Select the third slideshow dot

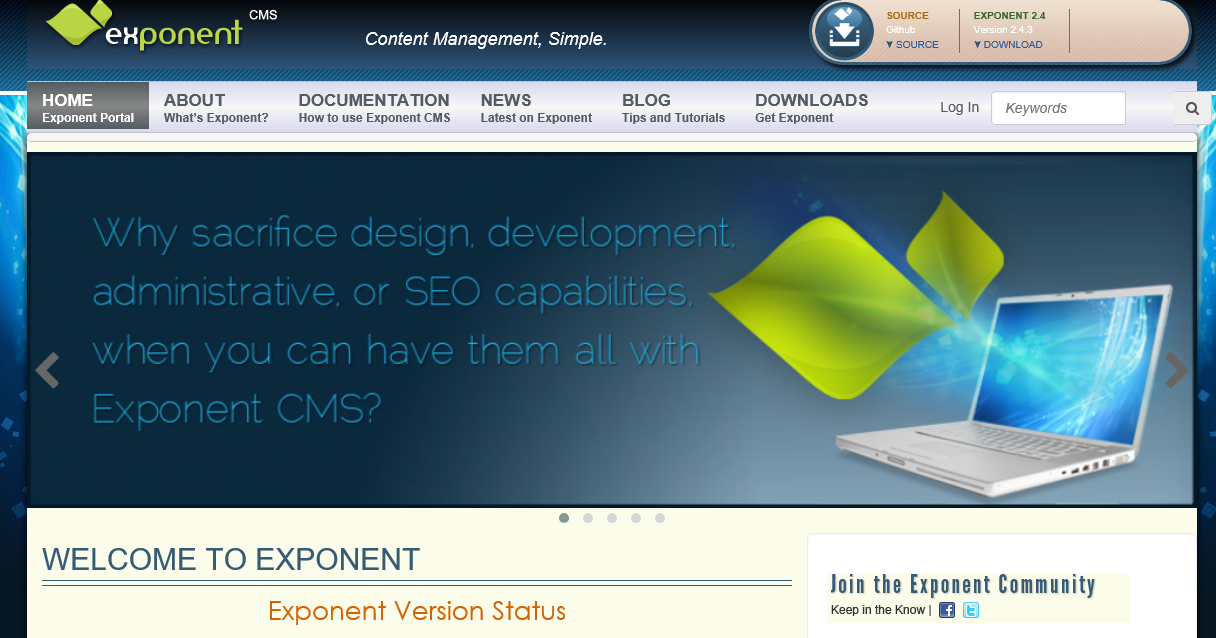tap(612, 518)
